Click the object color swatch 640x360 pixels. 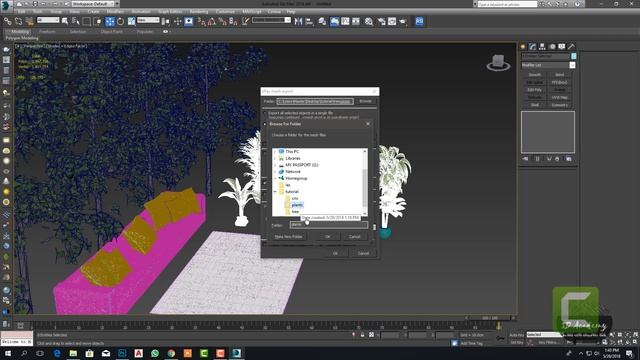(573, 56)
